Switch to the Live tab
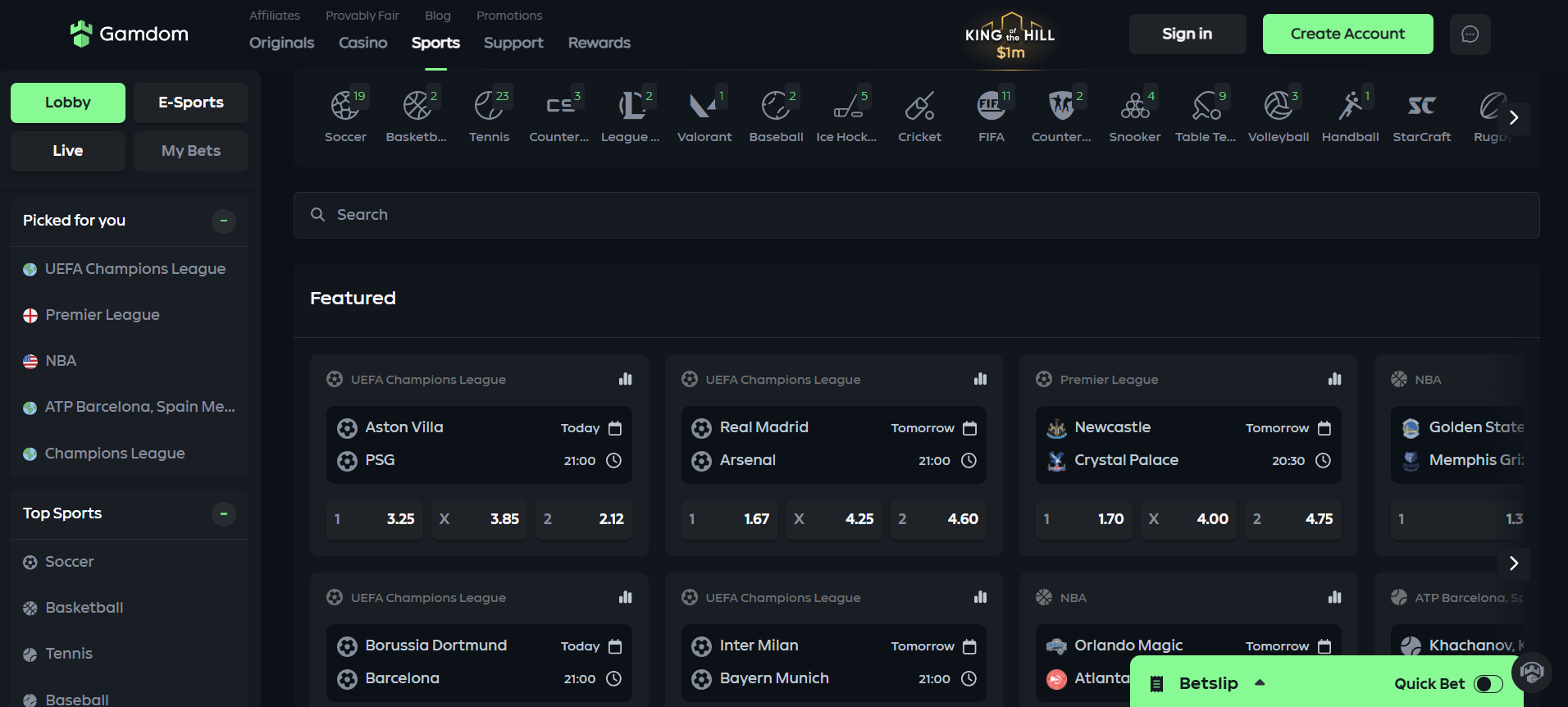The height and width of the screenshot is (707, 1568). pyautogui.click(x=68, y=151)
